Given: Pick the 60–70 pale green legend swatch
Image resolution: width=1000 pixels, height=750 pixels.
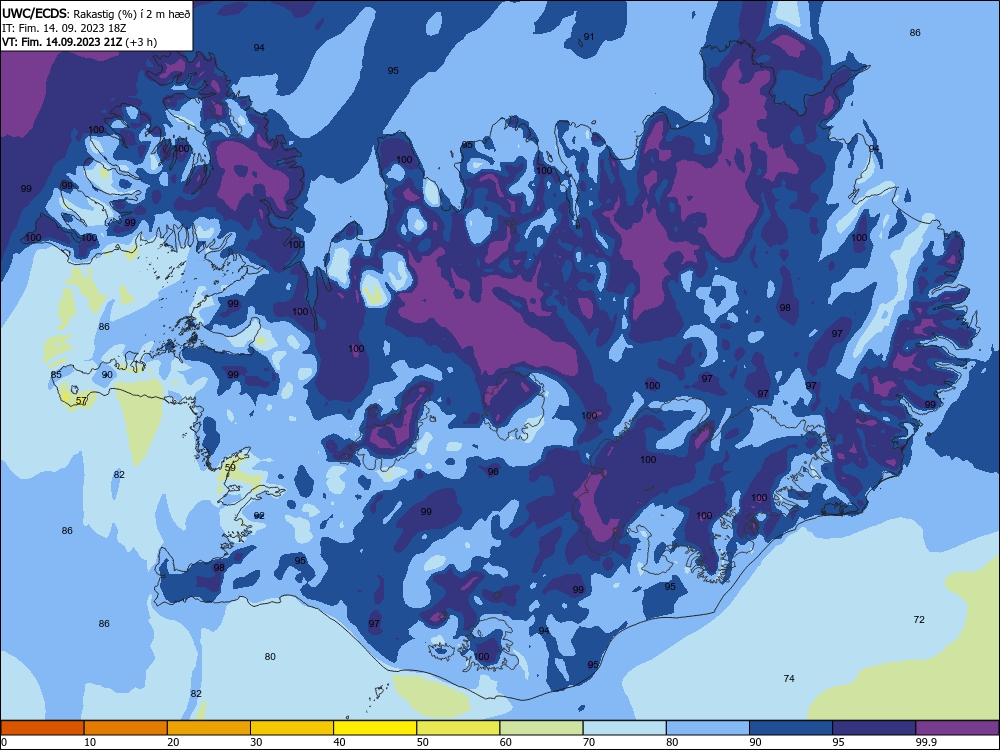Looking at the screenshot, I should click(541, 728).
